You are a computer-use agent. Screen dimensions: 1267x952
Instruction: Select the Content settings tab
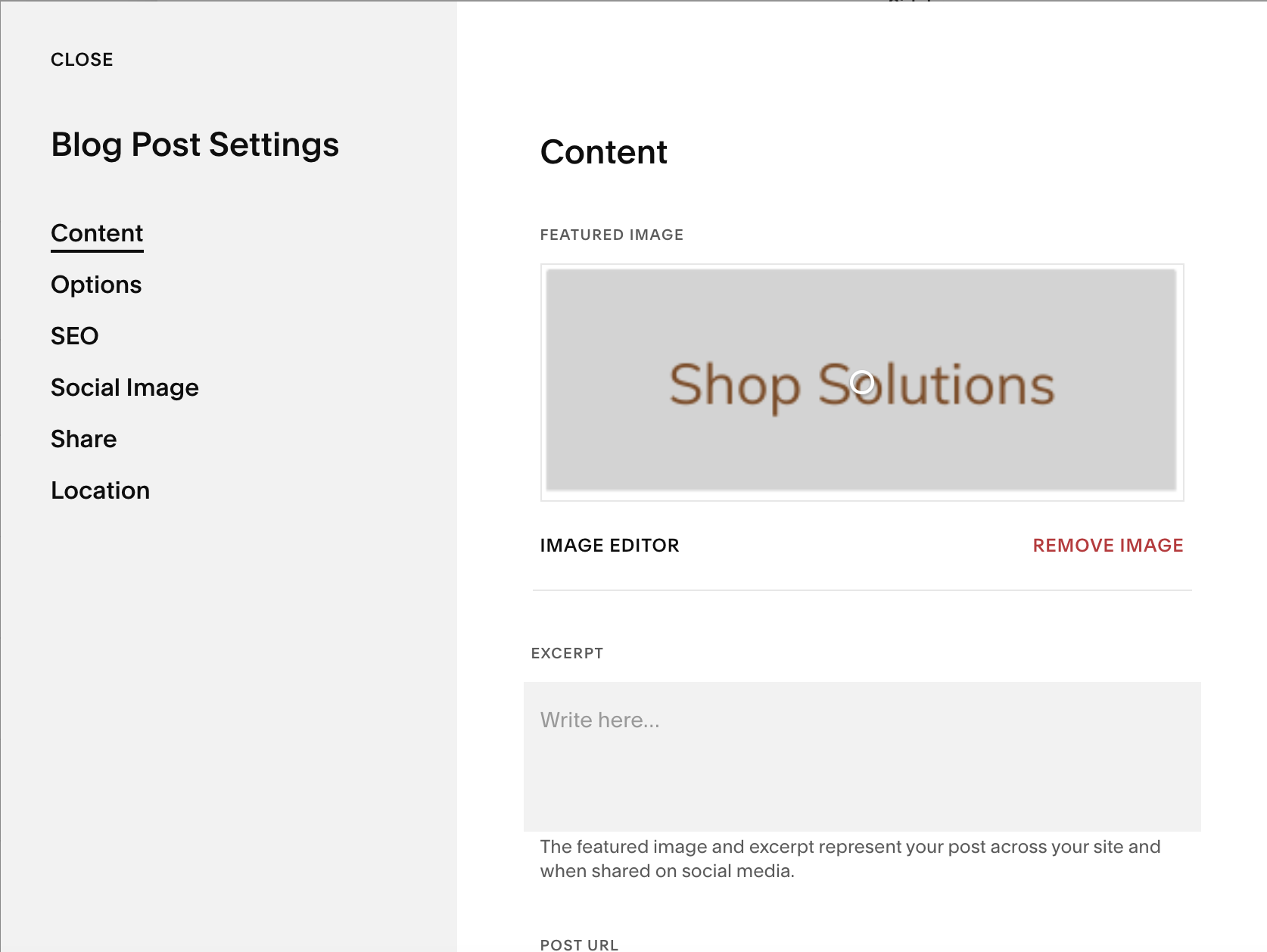point(97,233)
